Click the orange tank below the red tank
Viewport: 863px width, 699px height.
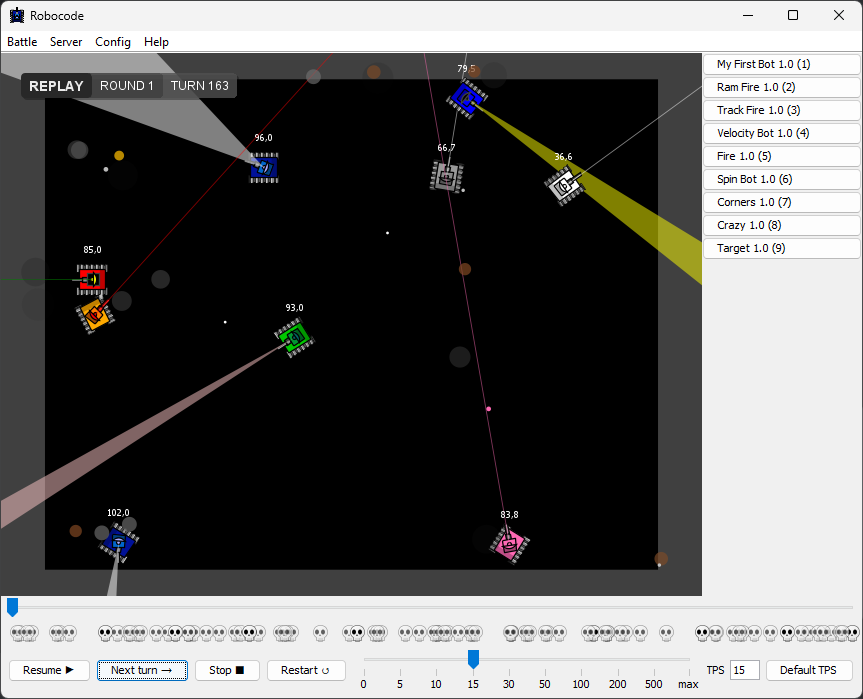(x=95, y=314)
